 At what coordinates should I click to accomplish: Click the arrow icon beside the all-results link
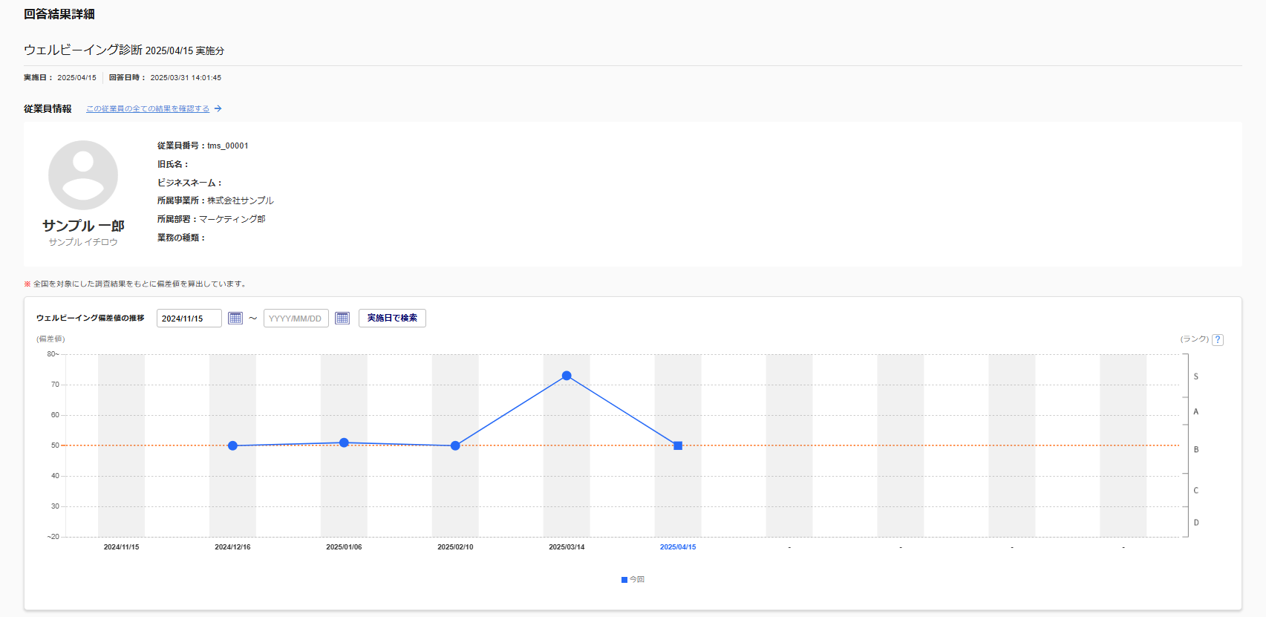pos(218,109)
